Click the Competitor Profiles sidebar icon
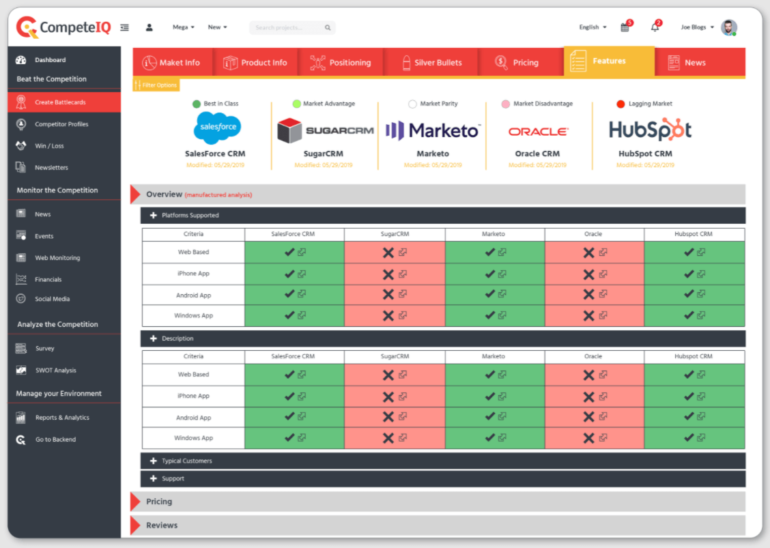 pos(22,124)
